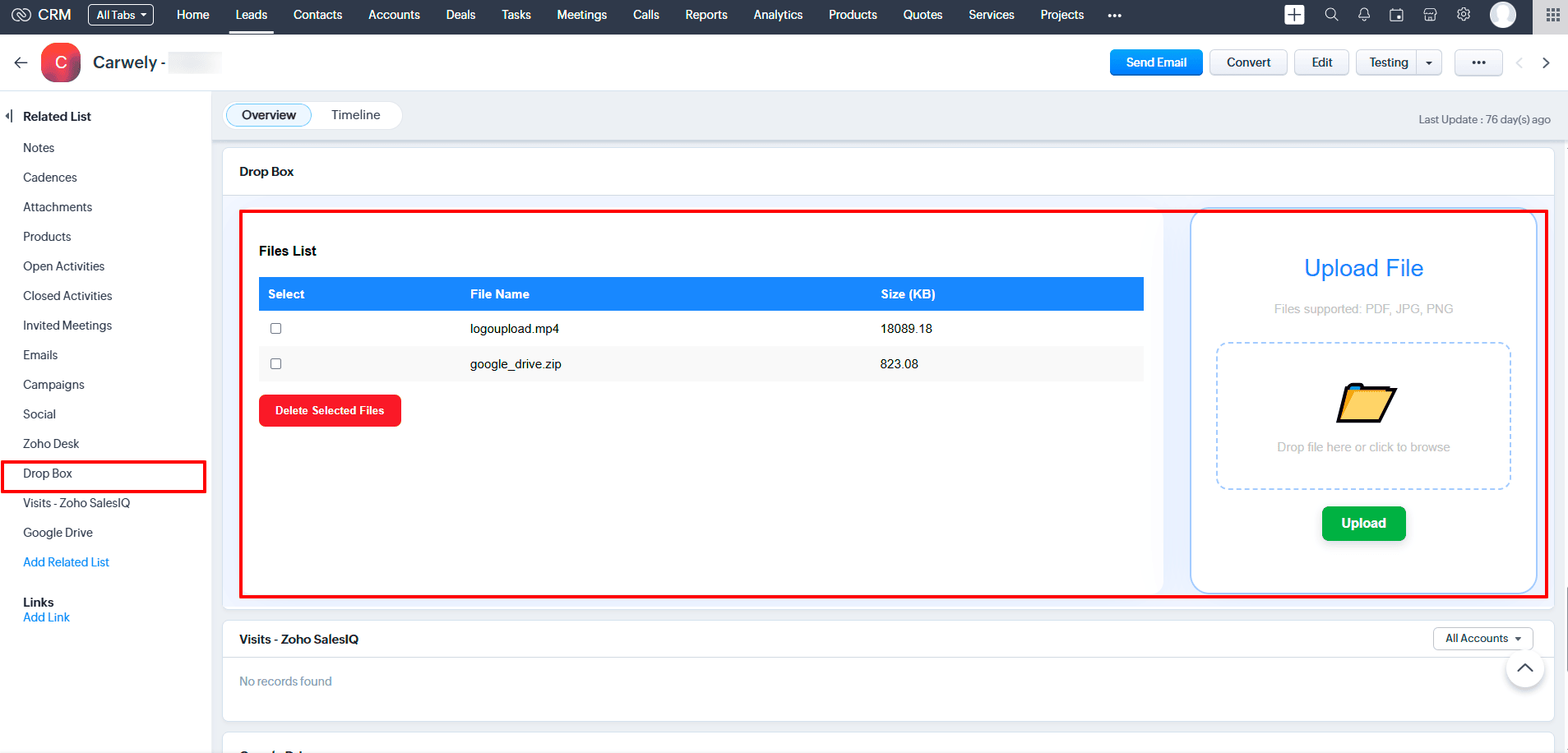This screenshot has width=1568, height=753.
Task: Click the file drop zone to browse
Action: [1363, 416]
